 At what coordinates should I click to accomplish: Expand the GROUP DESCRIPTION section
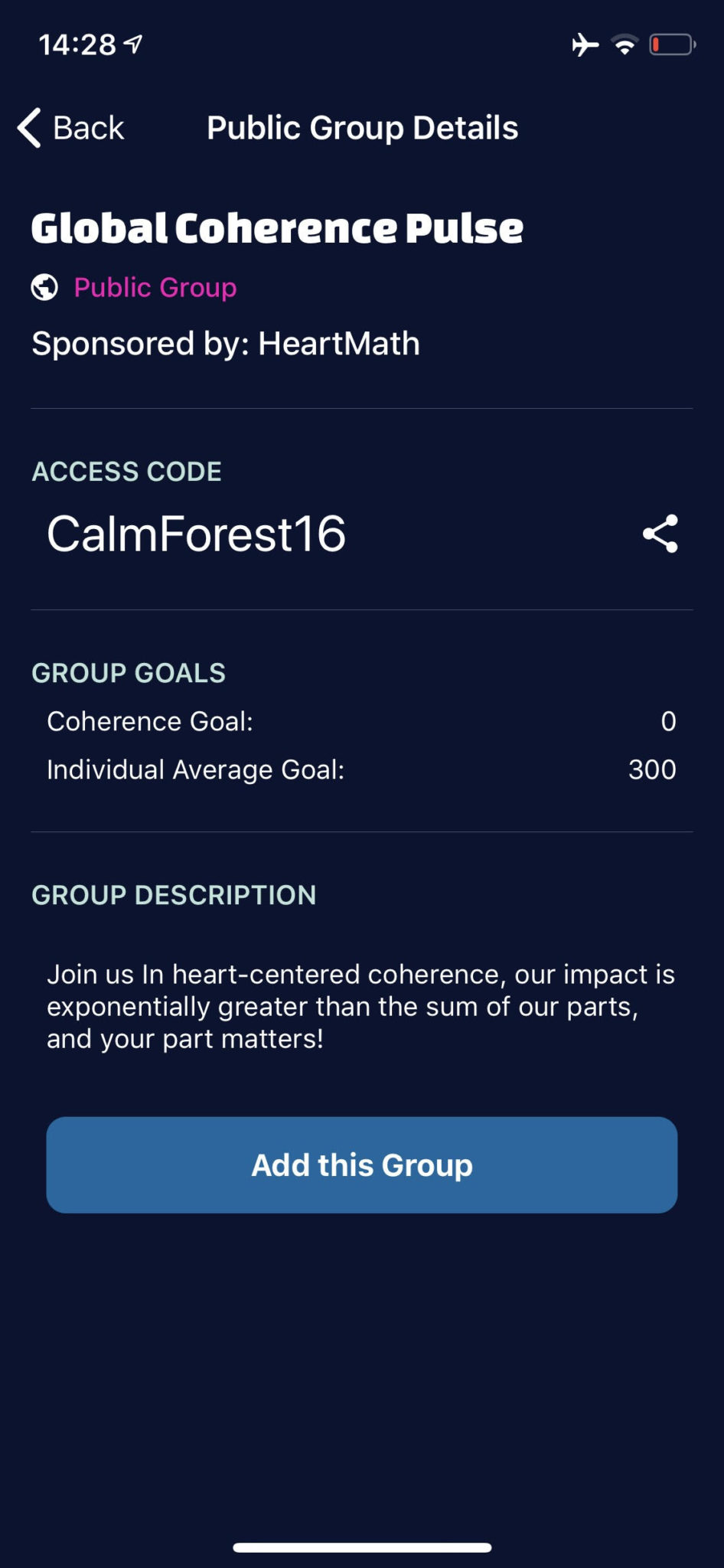[x=174, y=895]
